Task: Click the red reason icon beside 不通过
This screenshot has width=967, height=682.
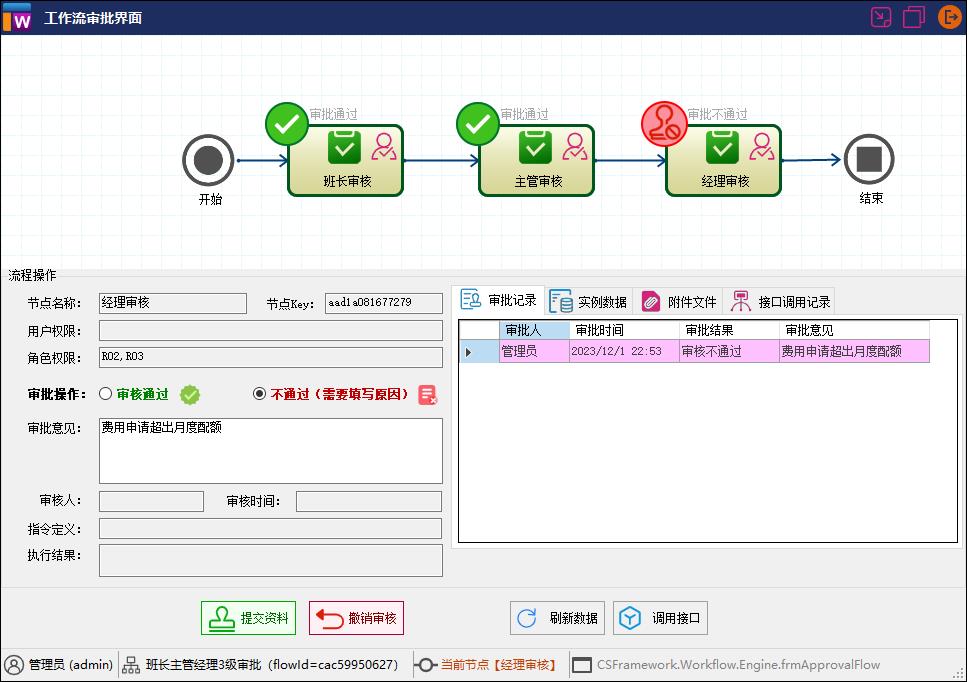Action: 428,395
